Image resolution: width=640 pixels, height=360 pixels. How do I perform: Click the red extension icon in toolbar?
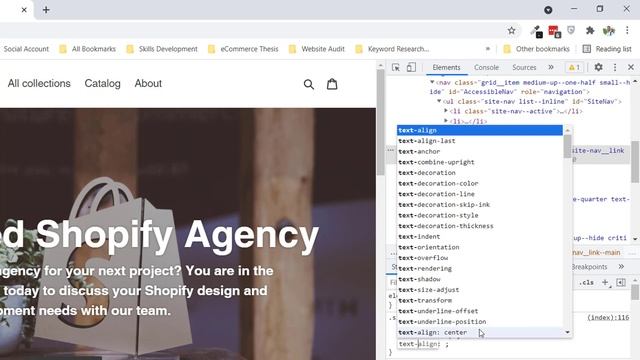[x=554, y=31]
